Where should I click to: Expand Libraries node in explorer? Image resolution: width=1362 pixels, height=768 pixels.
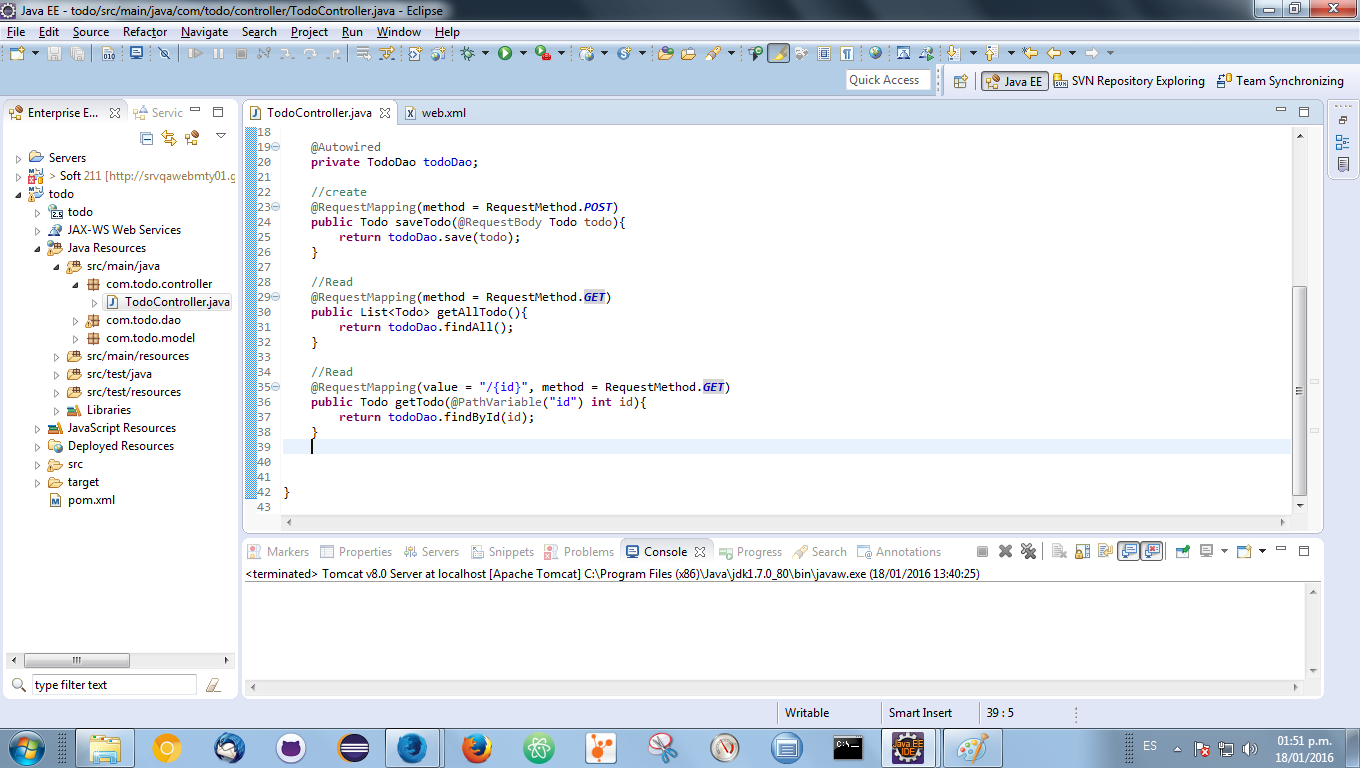click(56, 411)
